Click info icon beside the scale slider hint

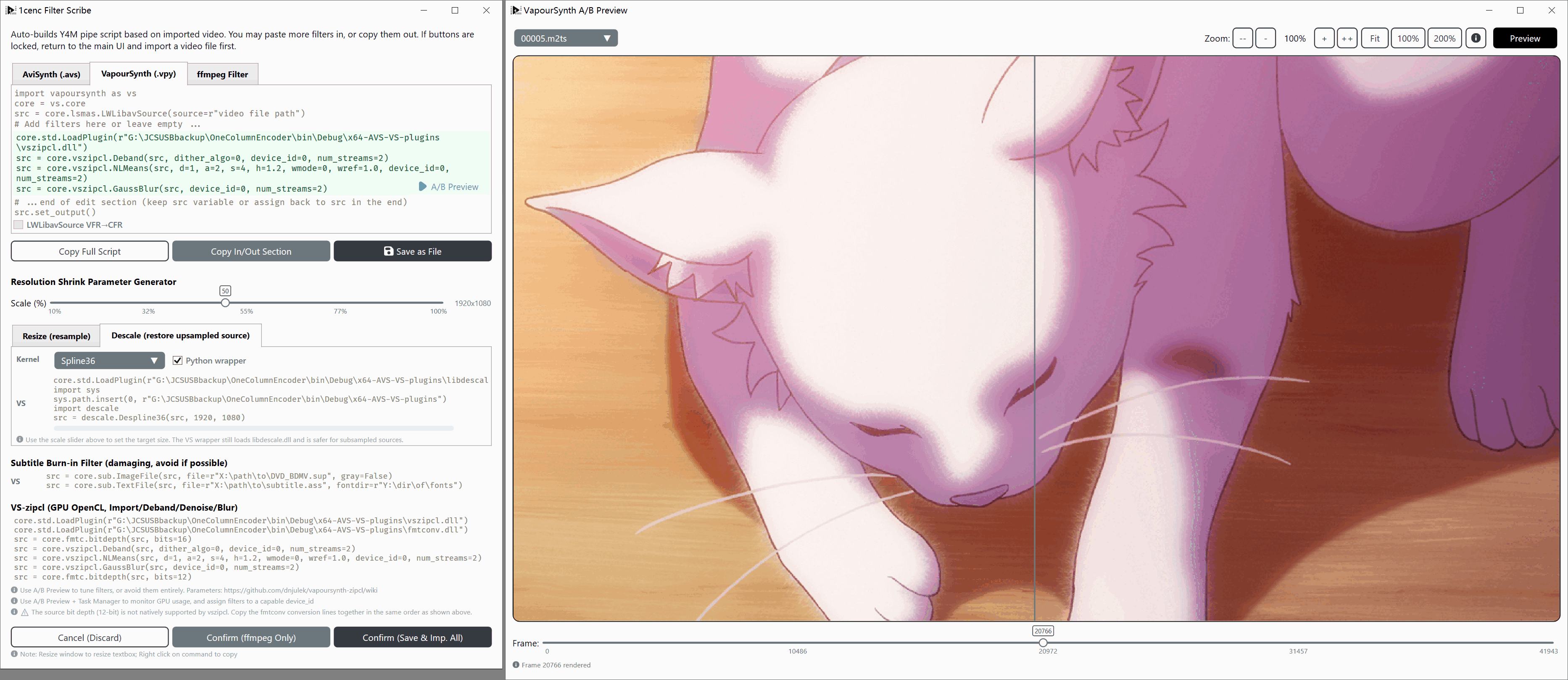[20, 440]
